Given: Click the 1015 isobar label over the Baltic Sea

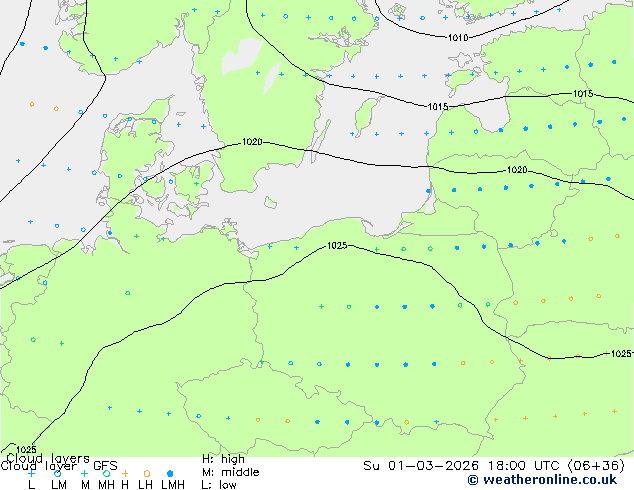Looking at the screenshot, I should click(x=438, y=107).
